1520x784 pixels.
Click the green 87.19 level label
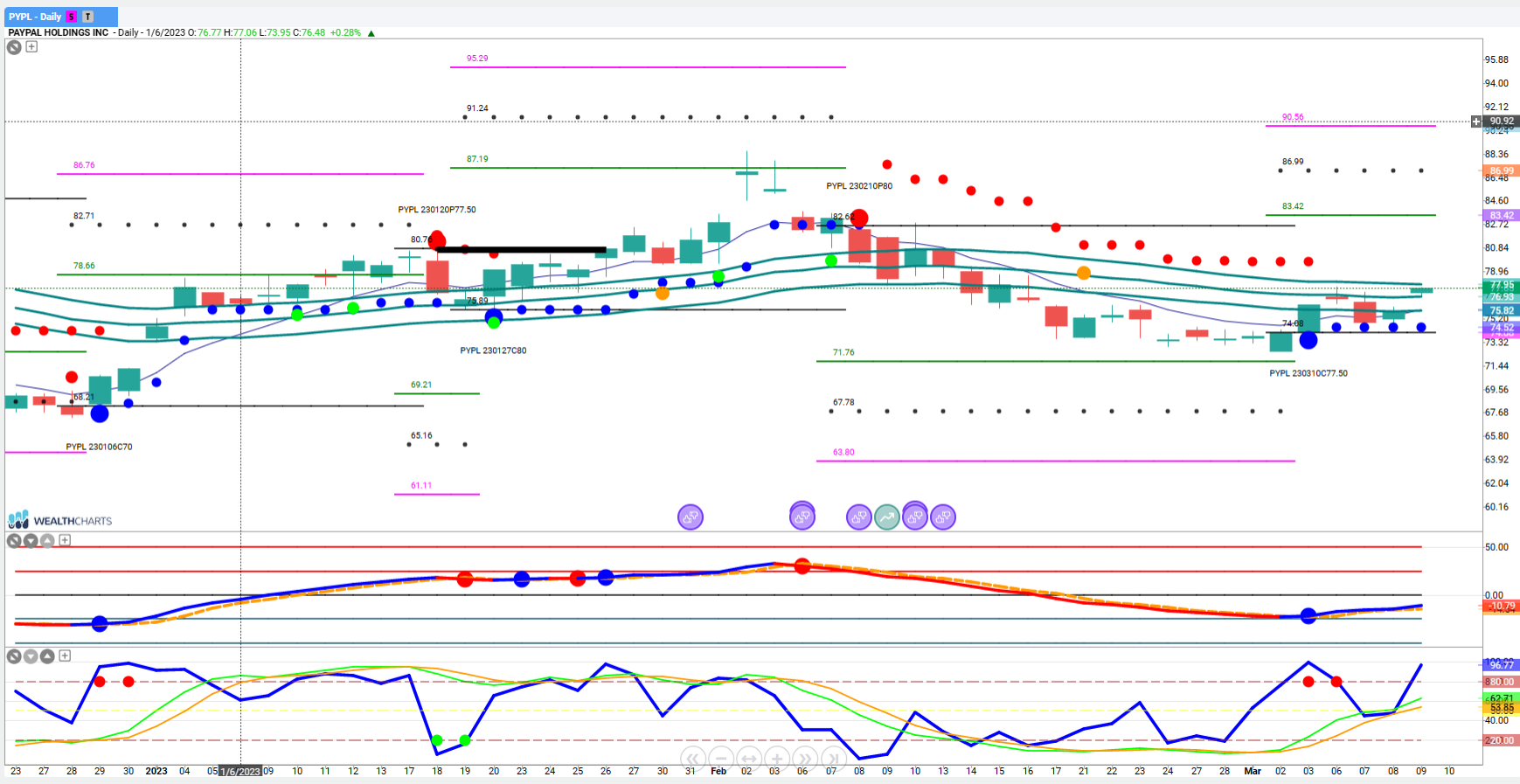pos(477,159)
